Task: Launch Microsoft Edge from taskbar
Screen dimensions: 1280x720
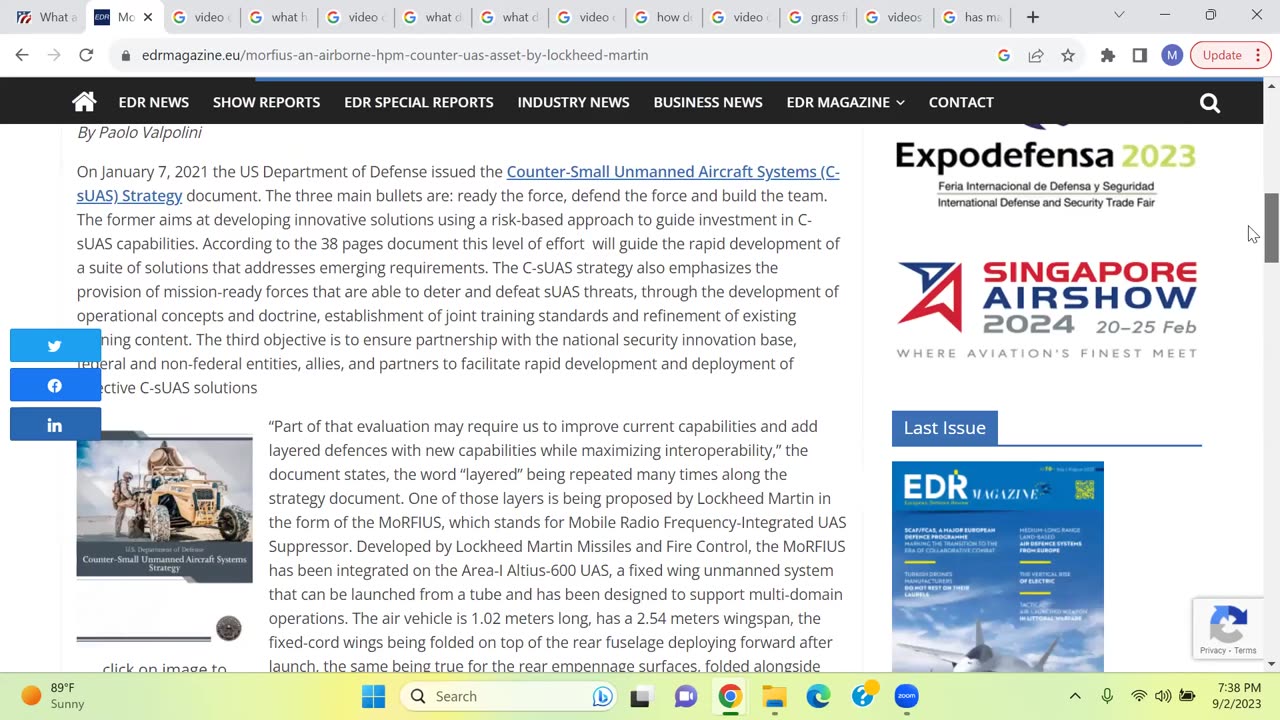Action: click(818, 696)
